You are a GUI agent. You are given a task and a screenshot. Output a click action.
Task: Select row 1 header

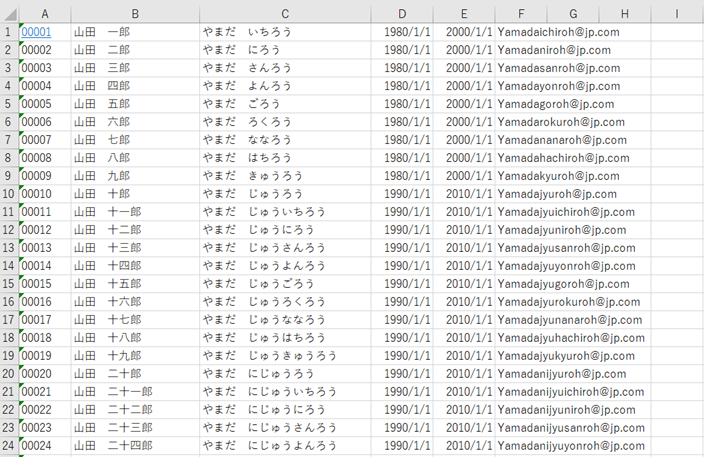[x=9, y=32]
